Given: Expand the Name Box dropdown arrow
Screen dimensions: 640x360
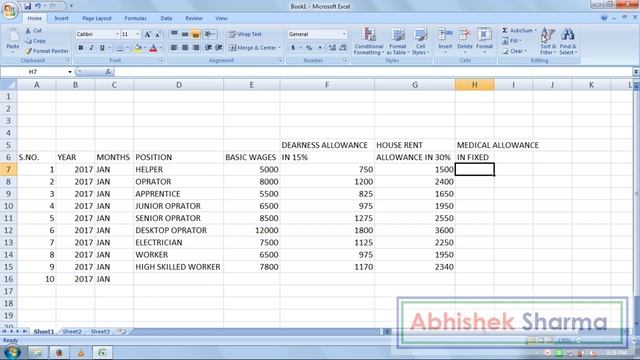Looking at the screenshot, I should 70,72.
